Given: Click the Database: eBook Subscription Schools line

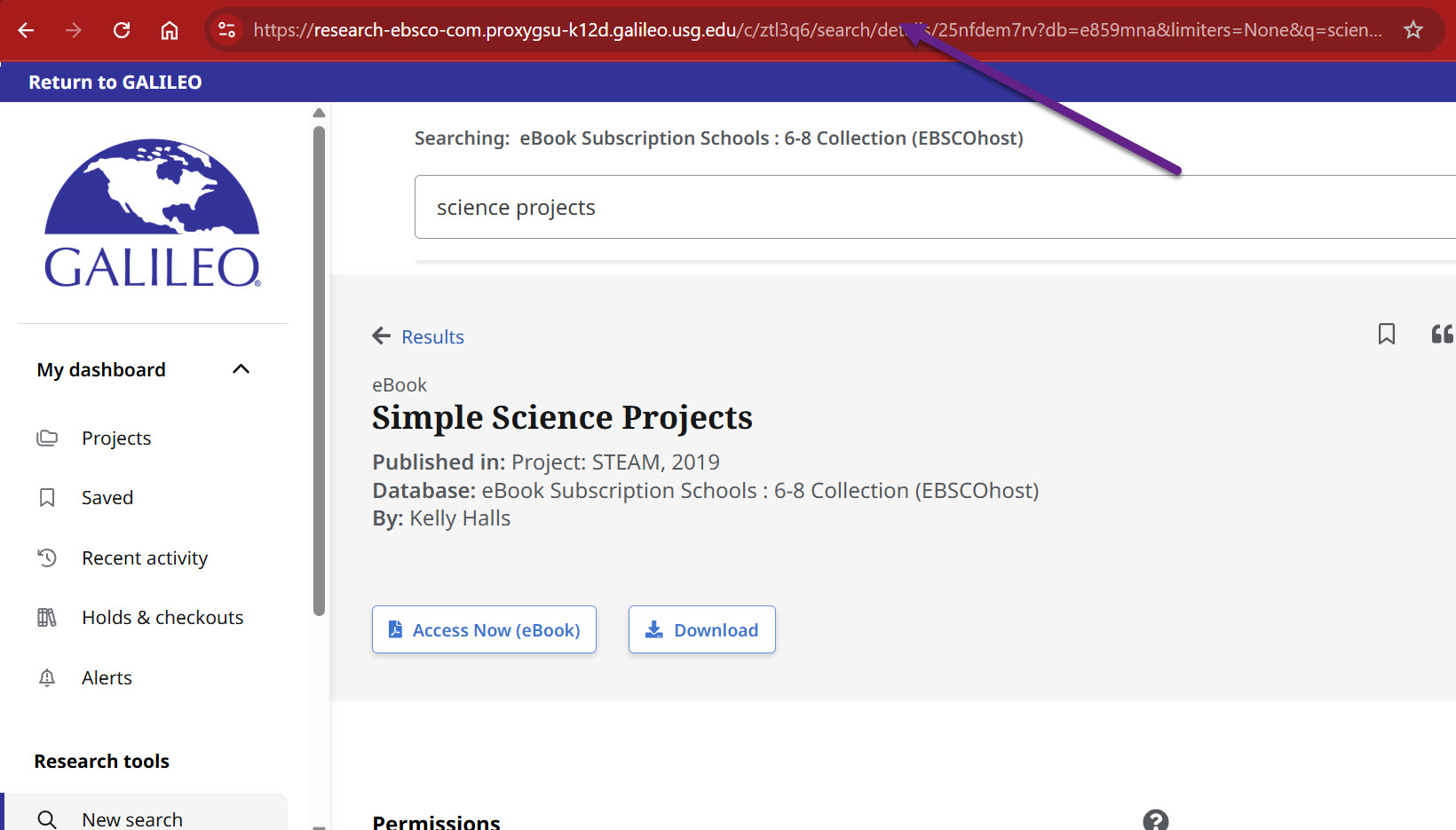Looking at the screenshot, I should tap(706, 491).
